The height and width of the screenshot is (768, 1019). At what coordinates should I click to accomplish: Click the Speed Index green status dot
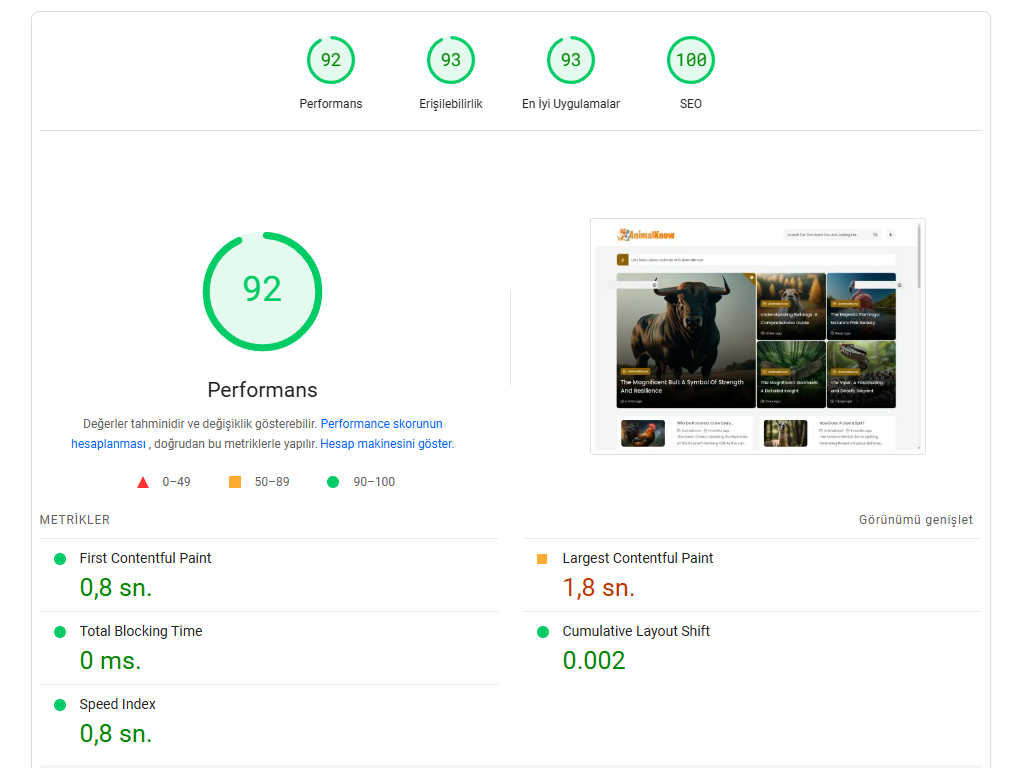tap(60, 705)
